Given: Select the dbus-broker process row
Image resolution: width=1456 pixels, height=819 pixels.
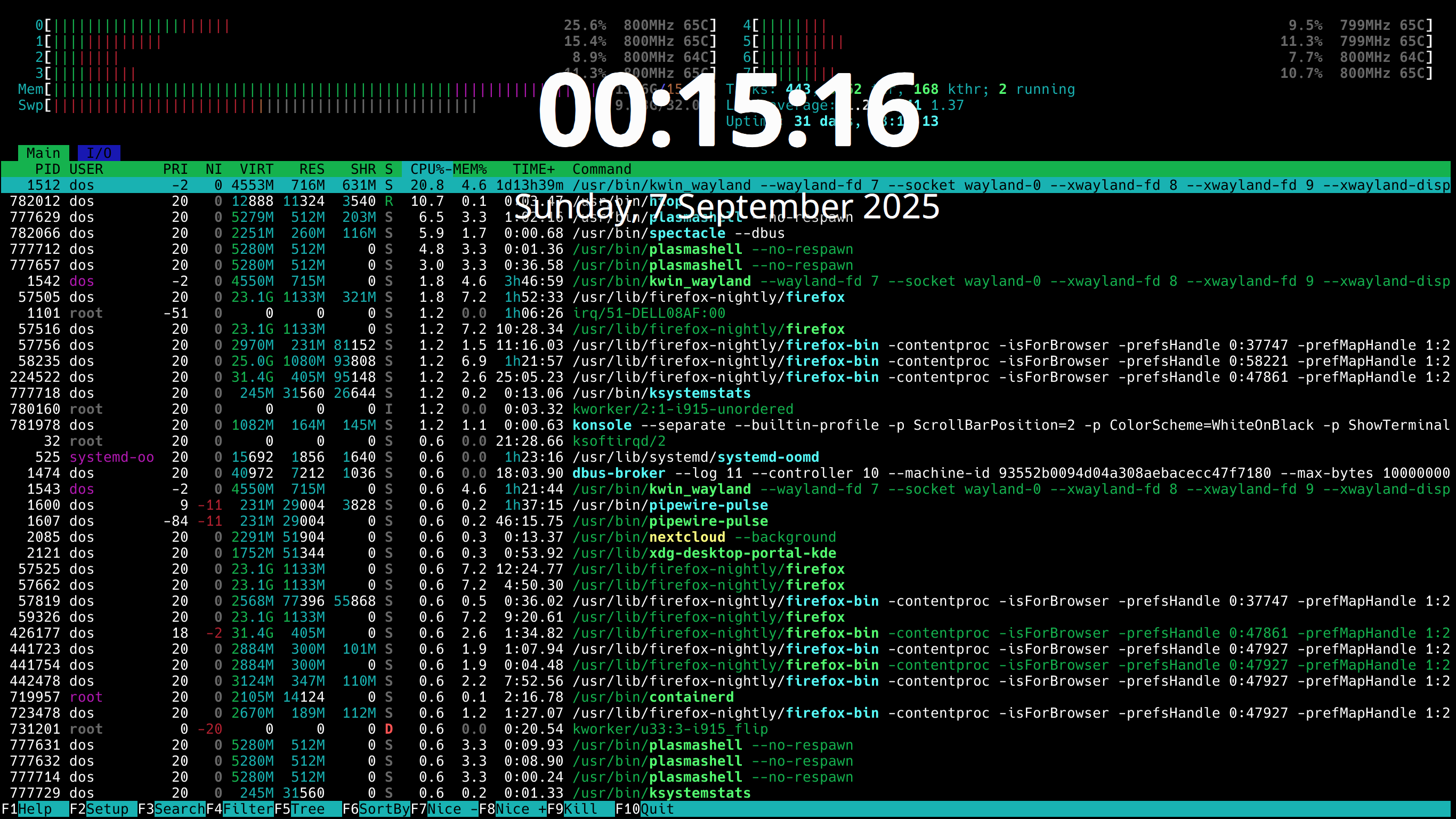Looking at the screenshot, I should [x=726, y=473].
